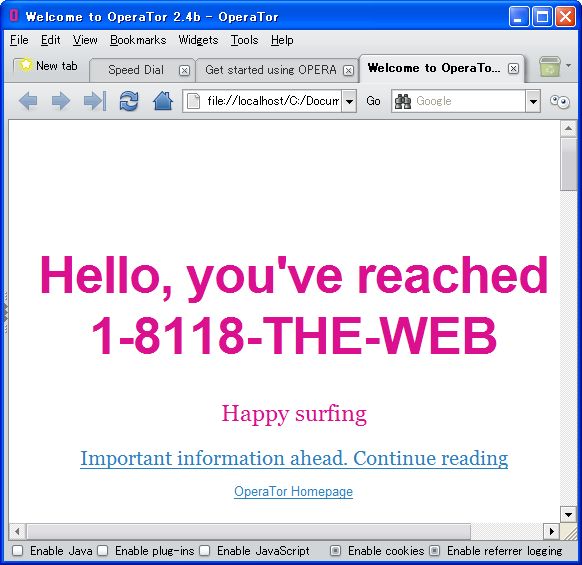This screenshot has width=582, height=565.
Task: Click the Back arrow navigation icon
Action: click(x=28, y=101)
